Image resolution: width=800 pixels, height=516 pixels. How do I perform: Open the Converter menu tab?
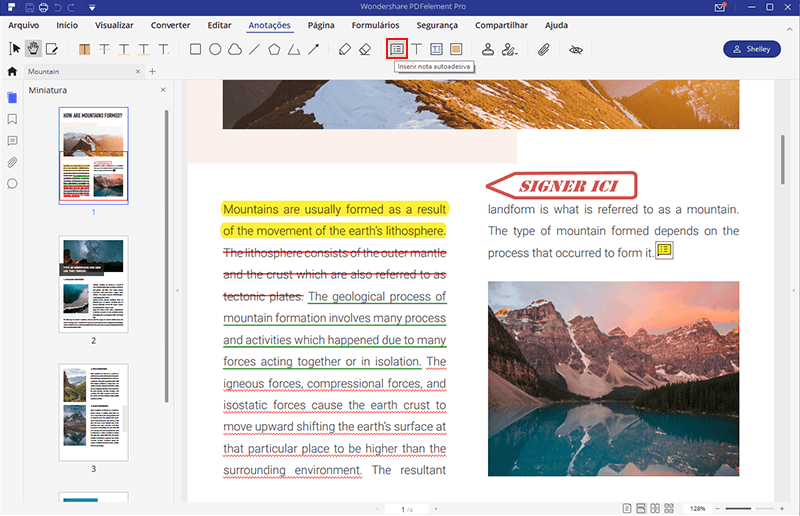pos(170,24)
